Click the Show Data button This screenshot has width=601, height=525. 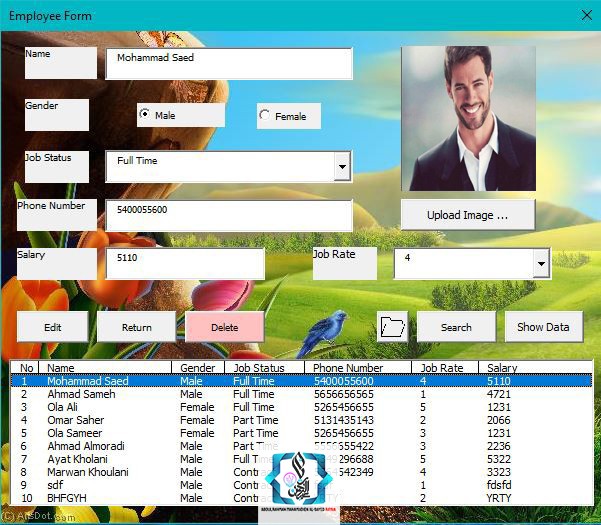pos(543,327)
